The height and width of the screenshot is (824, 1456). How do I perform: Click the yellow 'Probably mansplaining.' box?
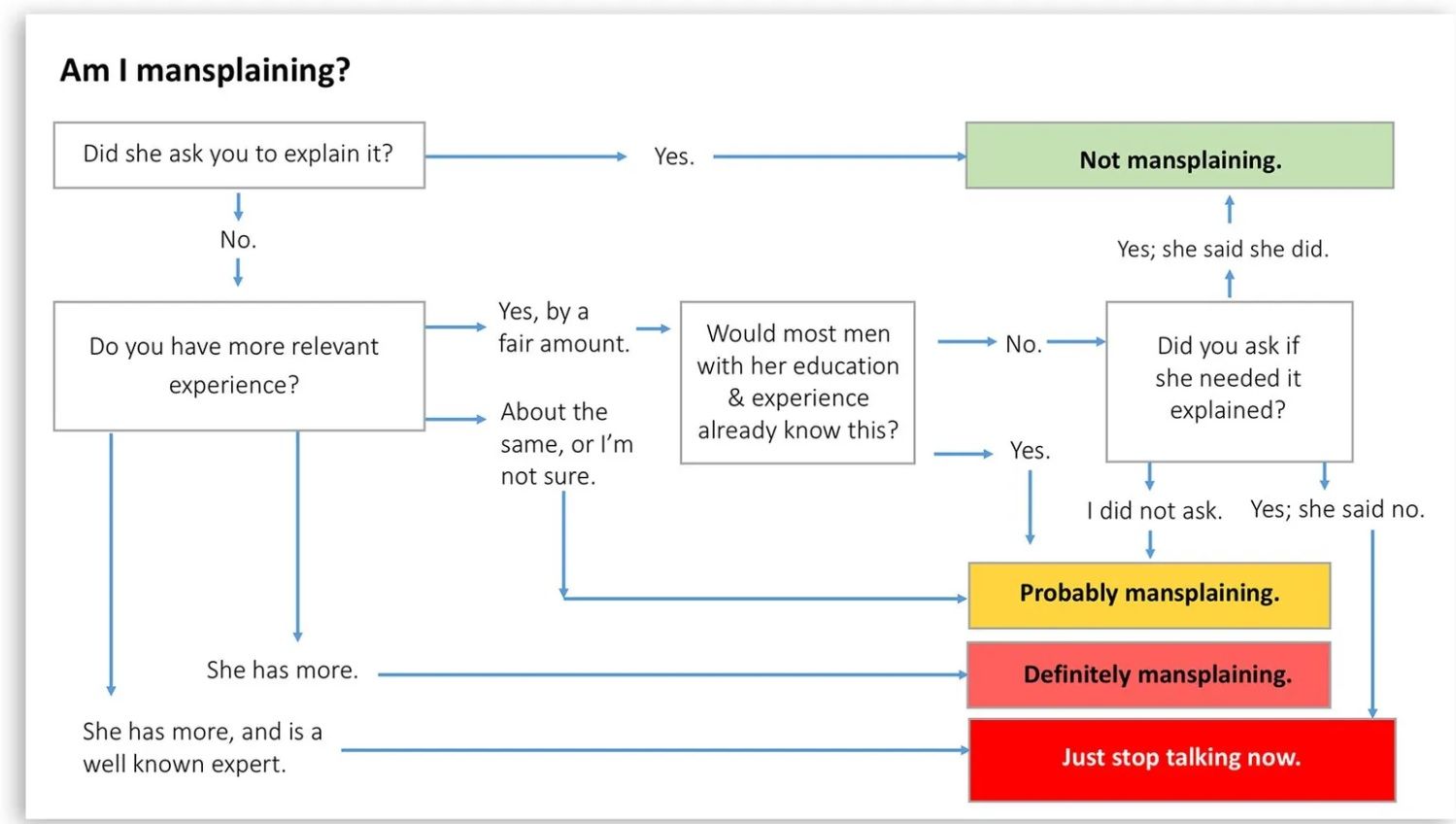pos(1149,595)
